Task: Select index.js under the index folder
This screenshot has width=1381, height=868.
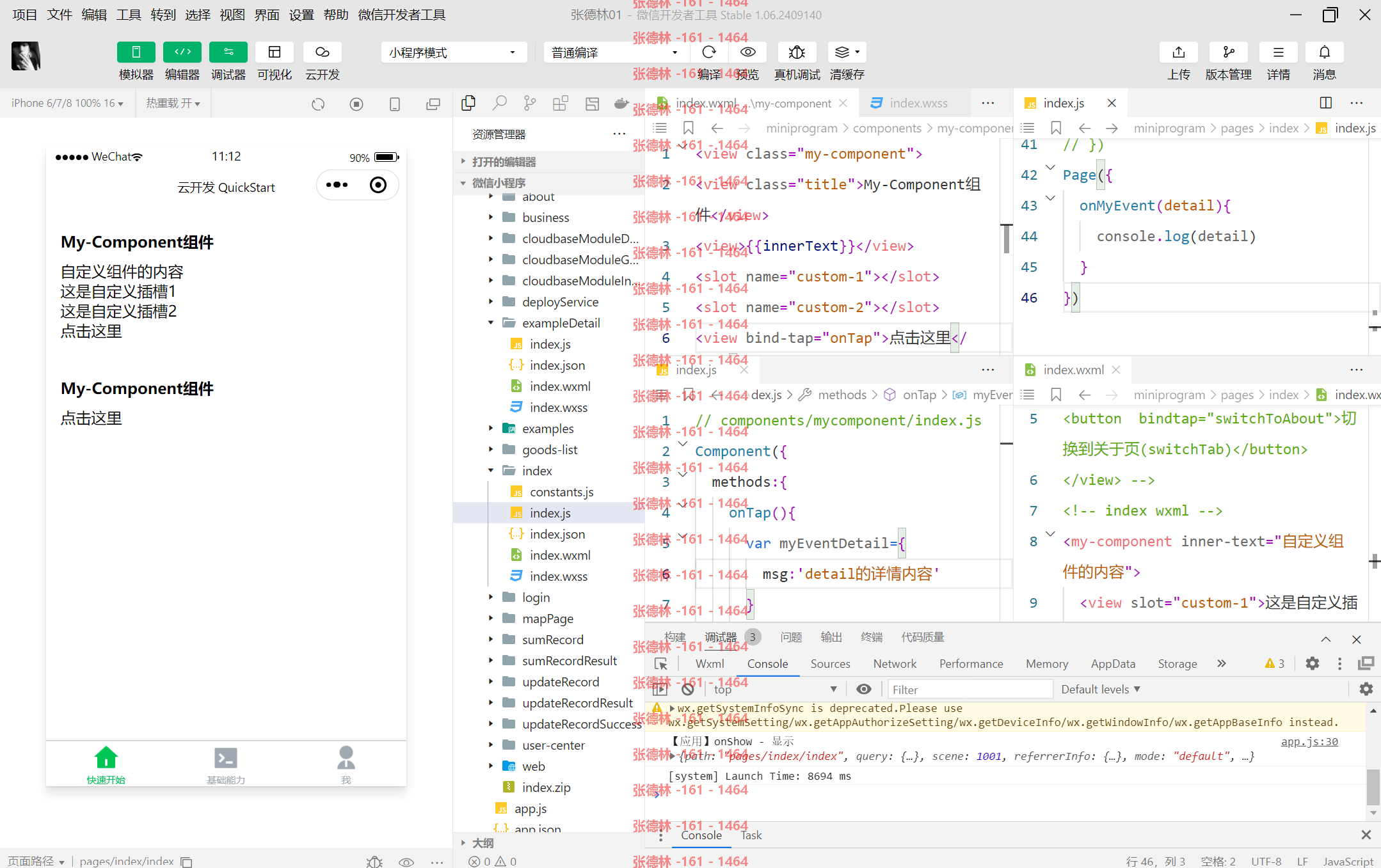Action: tap(550, 513)
